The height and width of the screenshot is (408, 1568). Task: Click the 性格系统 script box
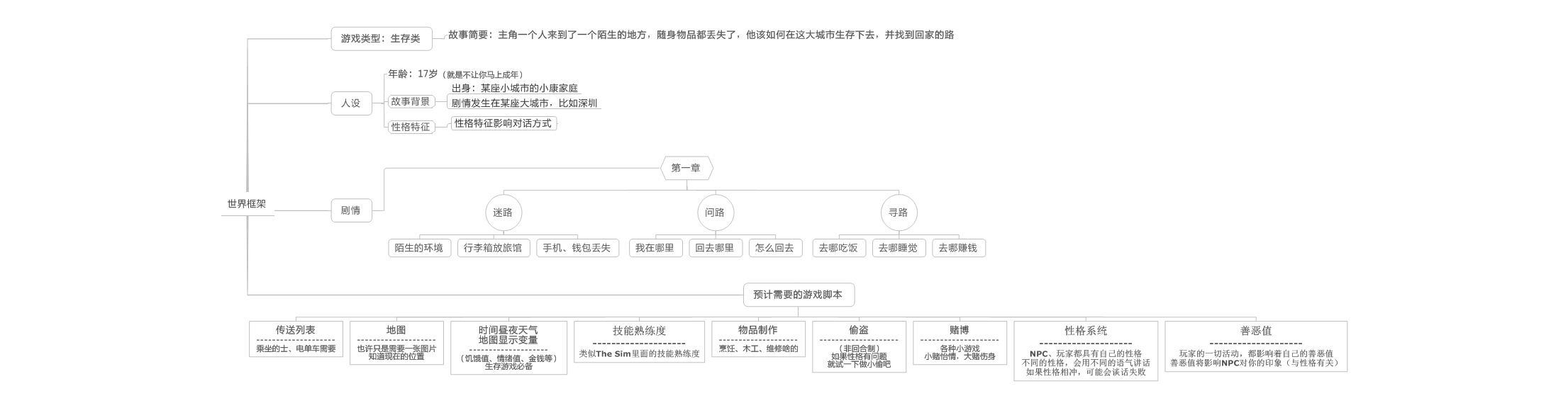(1086, 351)
